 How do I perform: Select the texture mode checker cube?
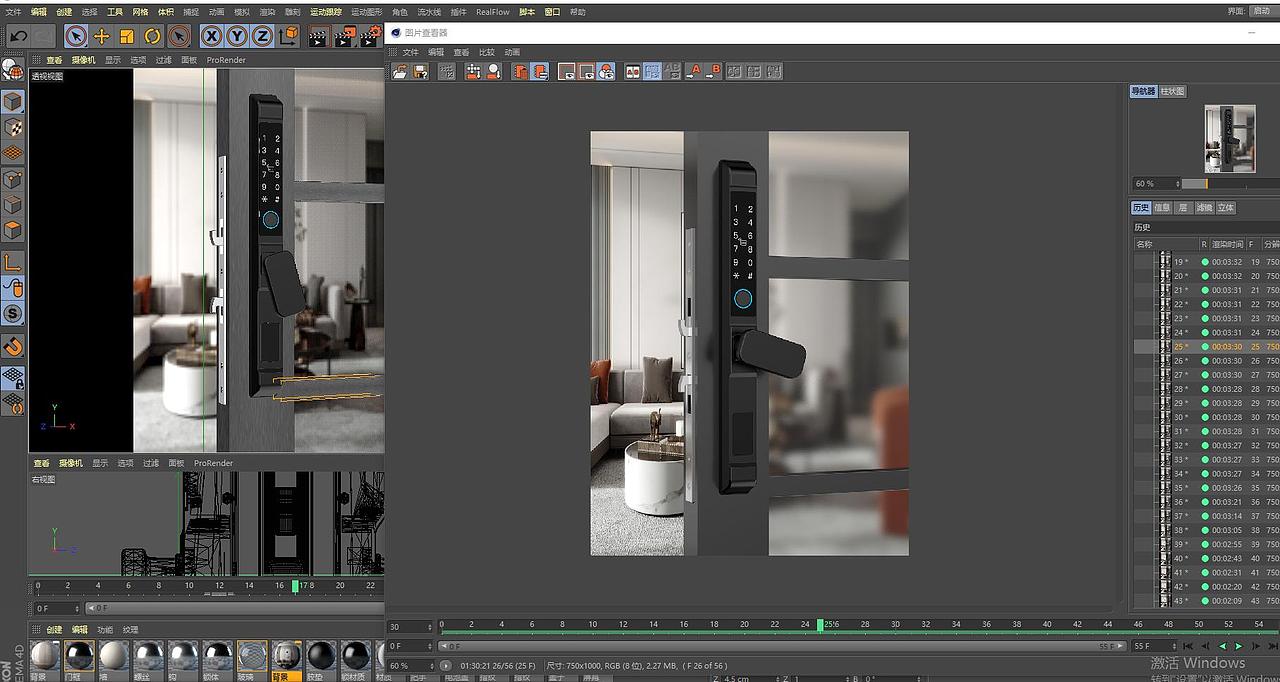pyautogui.click(x=13, y=128)
